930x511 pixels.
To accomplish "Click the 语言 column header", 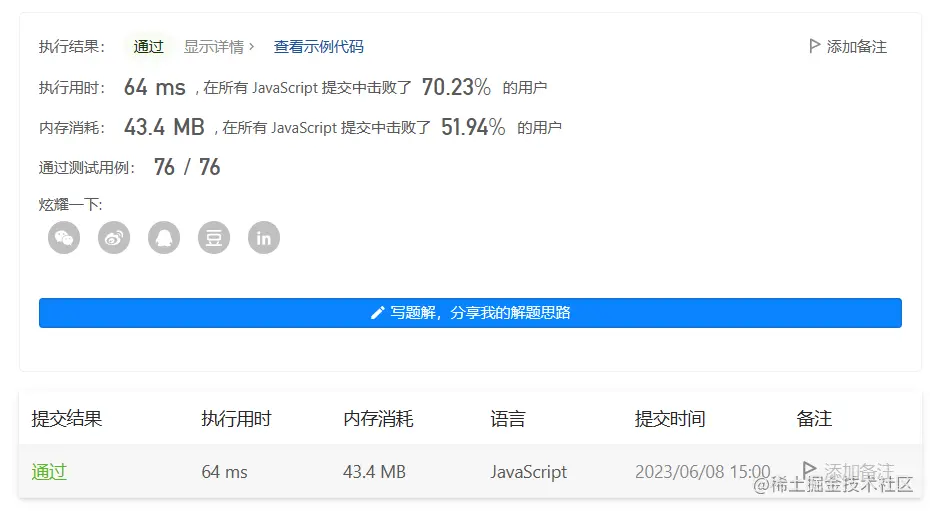I will point(508,419).
